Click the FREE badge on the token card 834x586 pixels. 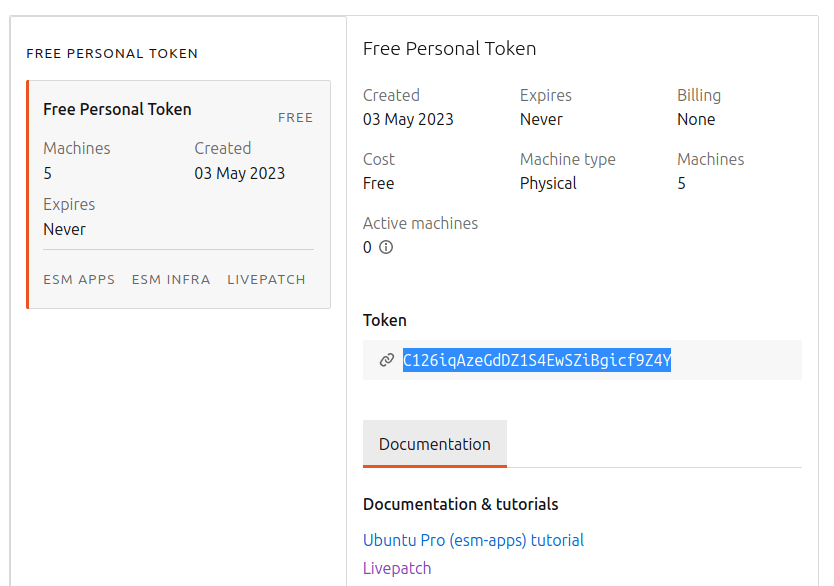click(x=295, y=117)
